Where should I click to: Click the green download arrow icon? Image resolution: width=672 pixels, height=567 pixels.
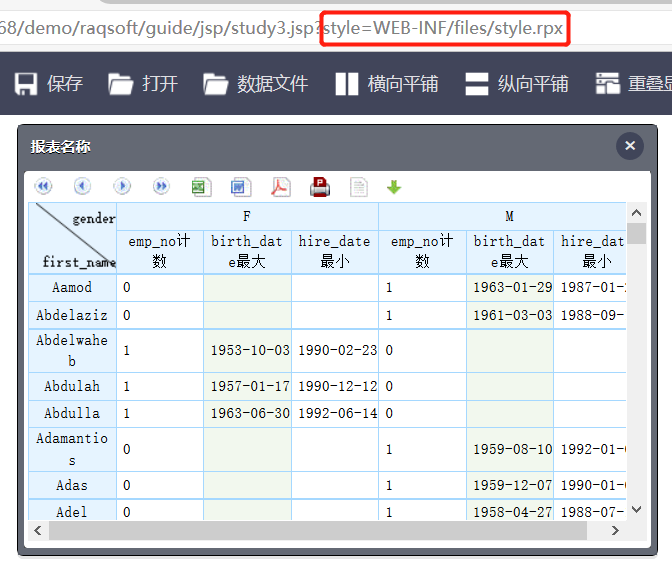tap(394, 186)
